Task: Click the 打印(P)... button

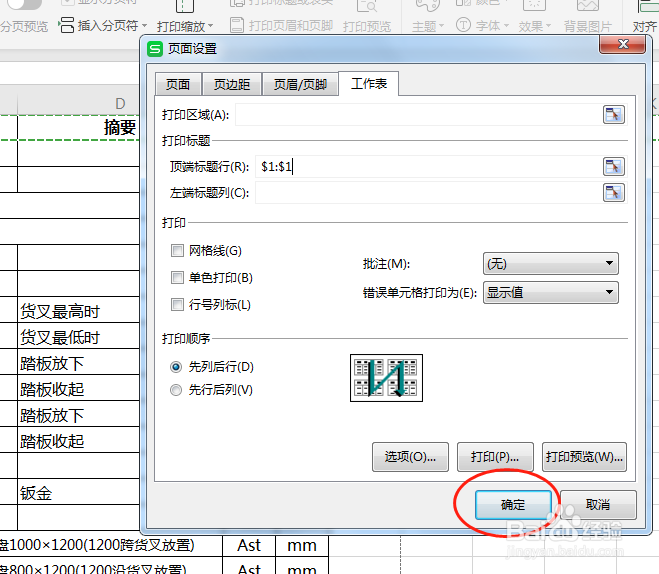Action: (495, 456)
